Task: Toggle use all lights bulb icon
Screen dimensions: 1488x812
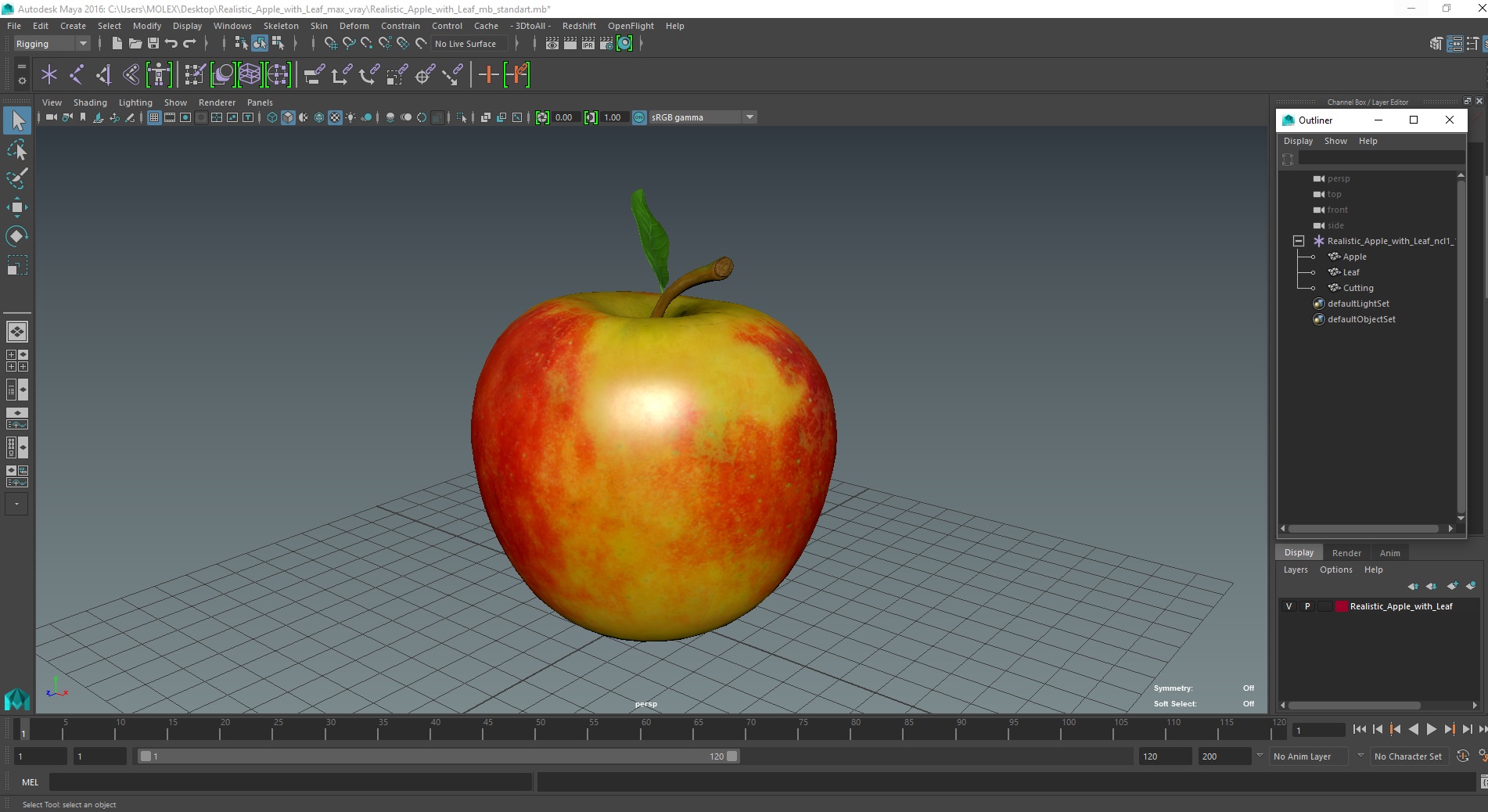Action: [x=350, y=117]
